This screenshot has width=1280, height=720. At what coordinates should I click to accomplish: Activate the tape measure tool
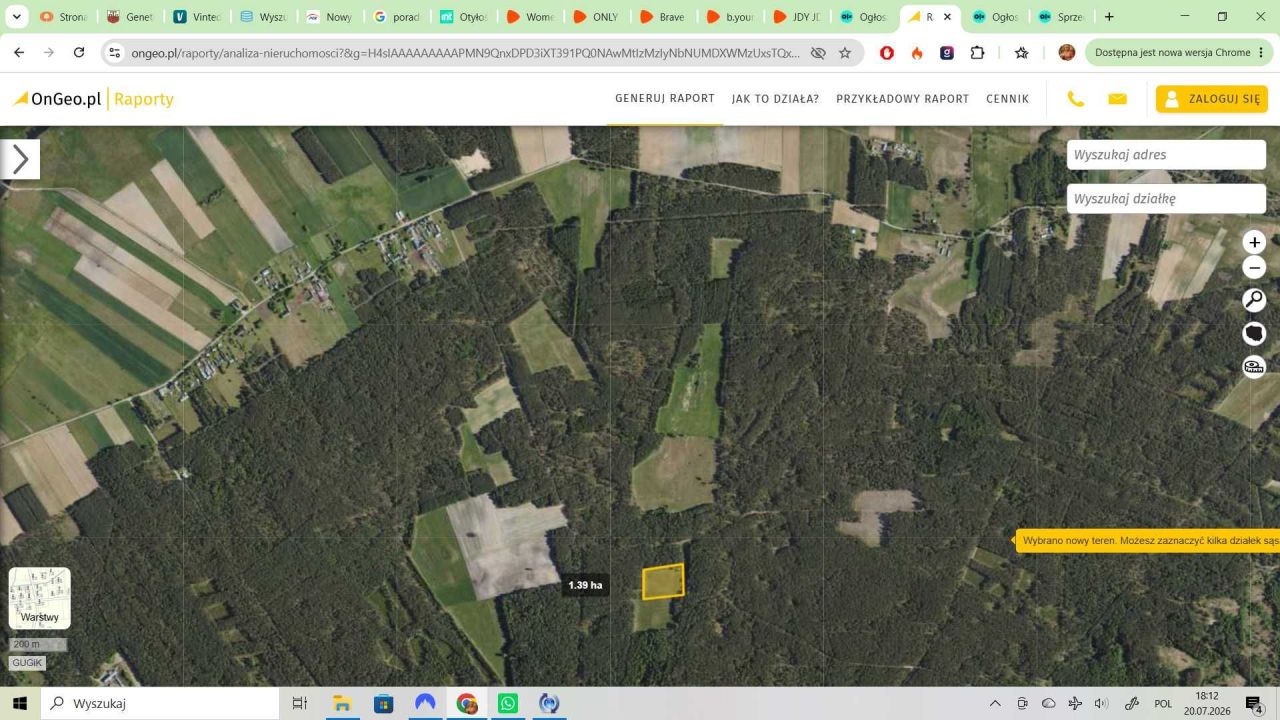click(x=1254, y=366)
